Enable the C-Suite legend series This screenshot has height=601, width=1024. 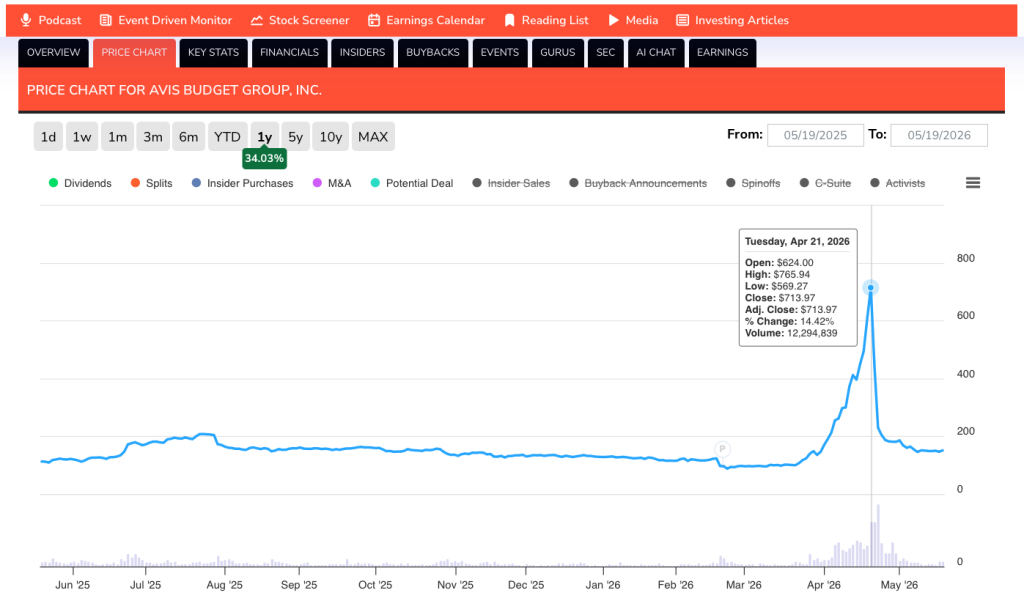point(825,184)
